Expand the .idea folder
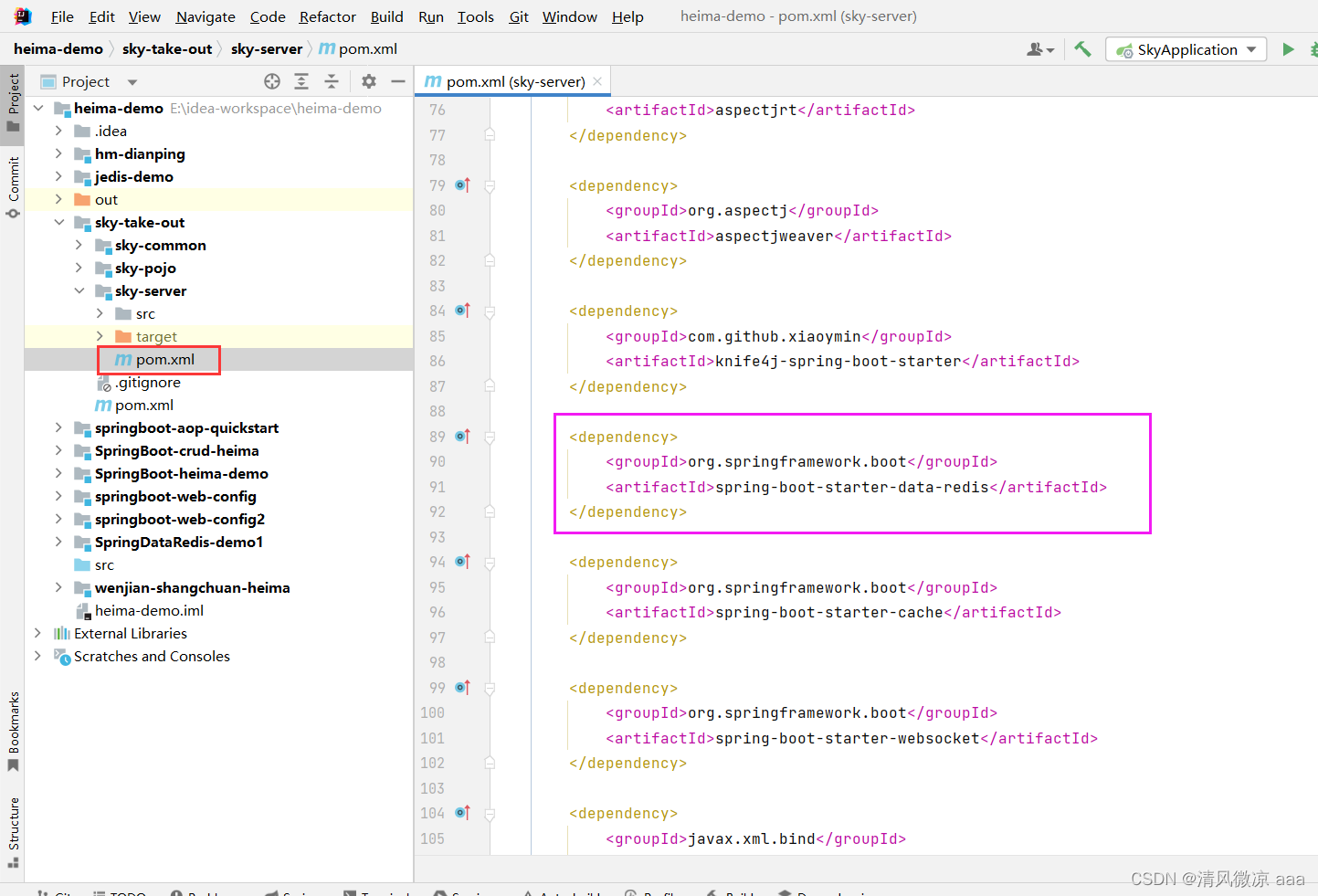The width and height of the screenshot is (1318, 896). pos(58,131)
